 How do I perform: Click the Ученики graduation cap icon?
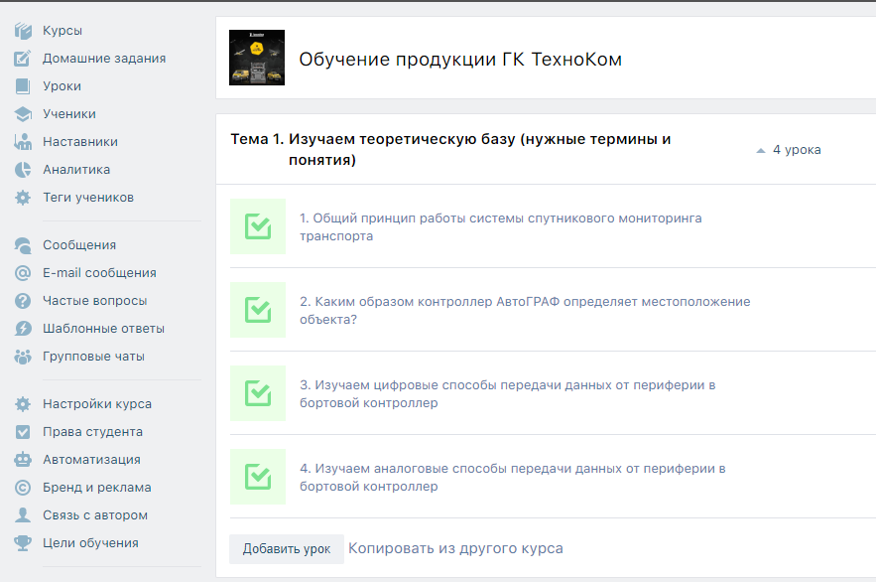(x=23, y=114)
